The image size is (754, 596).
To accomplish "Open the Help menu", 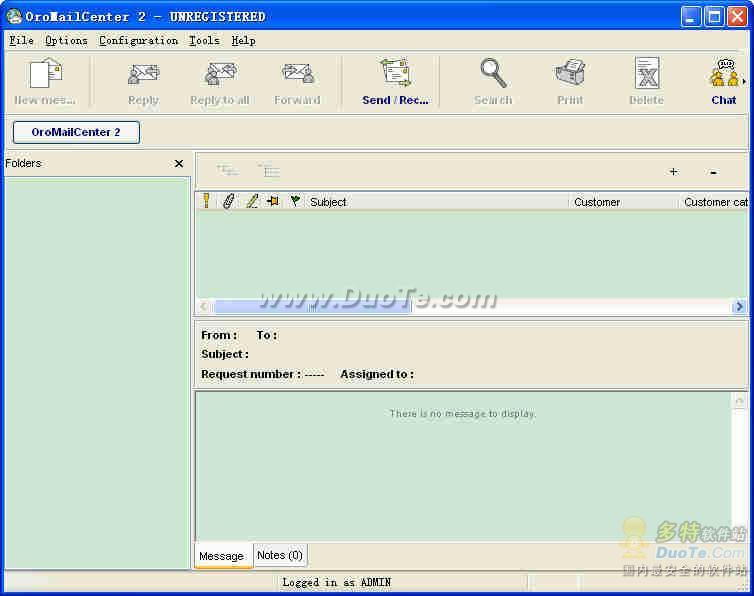I will (244, 40).
